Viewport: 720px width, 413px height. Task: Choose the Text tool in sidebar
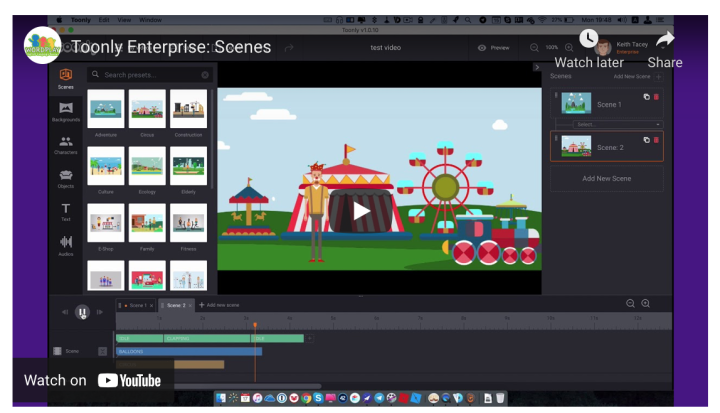(66, 210)
